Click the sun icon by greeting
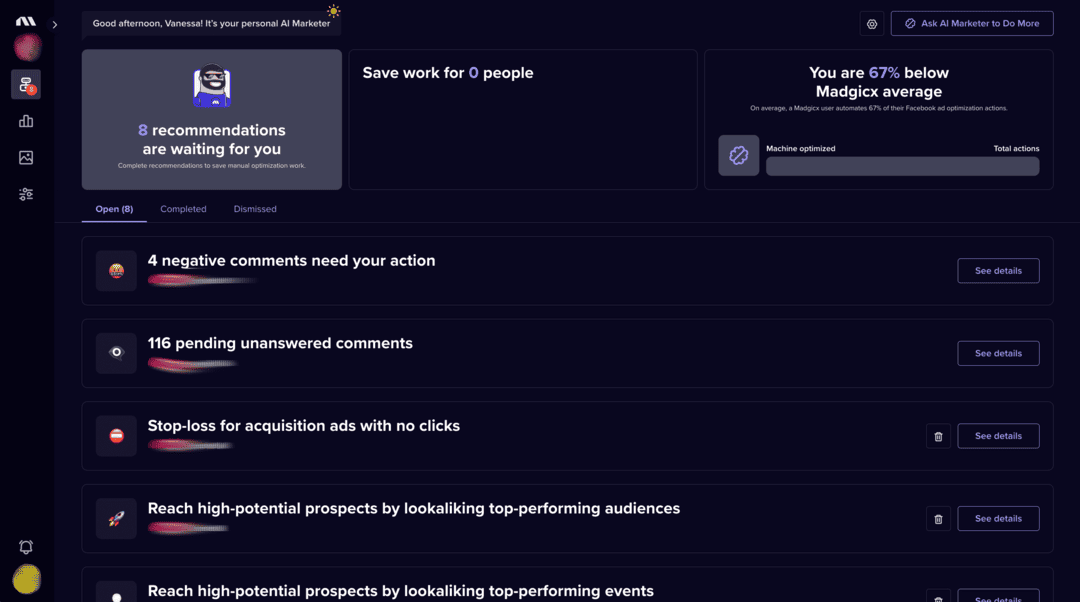The width and height of the screenshot is (1080, 602). point(333,11)
